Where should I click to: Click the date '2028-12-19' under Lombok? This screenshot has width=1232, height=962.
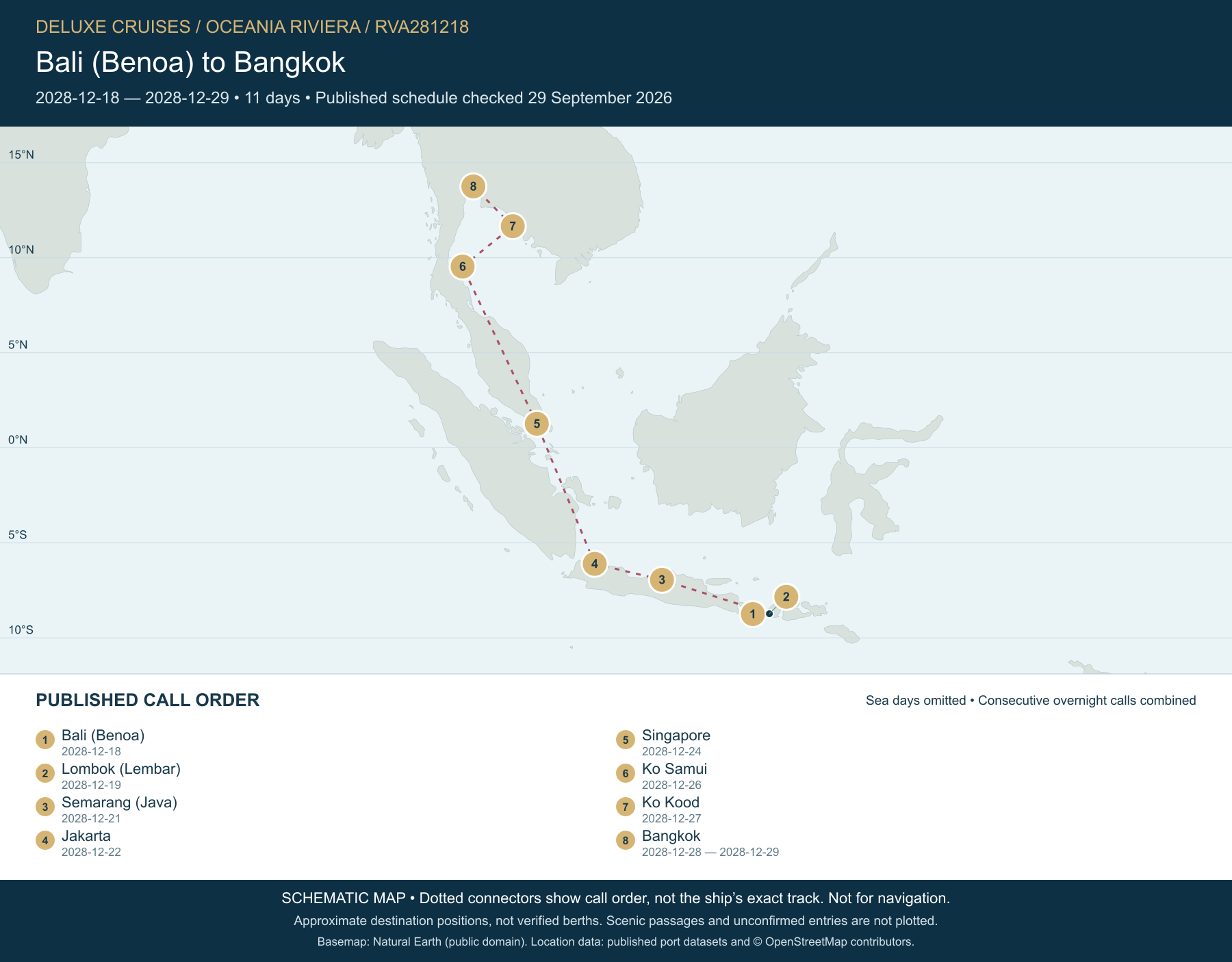point(91,785)
